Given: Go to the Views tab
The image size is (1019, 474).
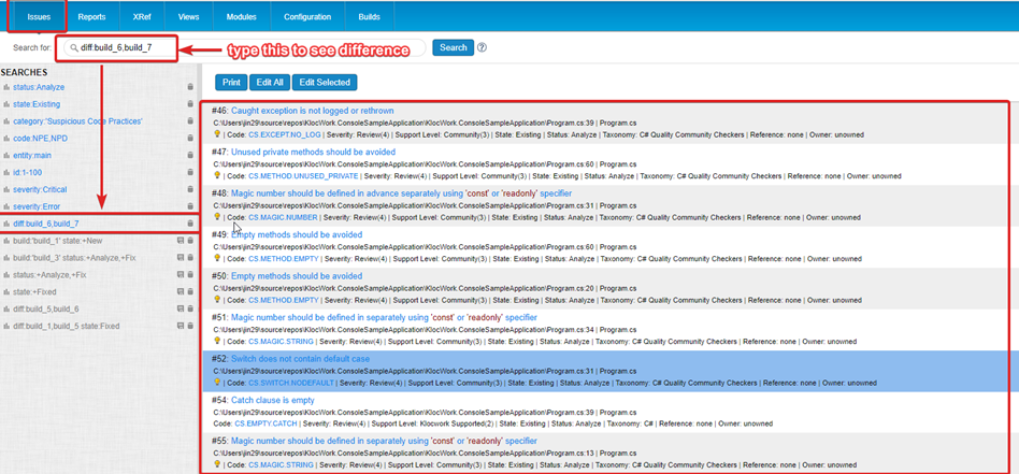Looking at the screenshot, I should [188, 17].
